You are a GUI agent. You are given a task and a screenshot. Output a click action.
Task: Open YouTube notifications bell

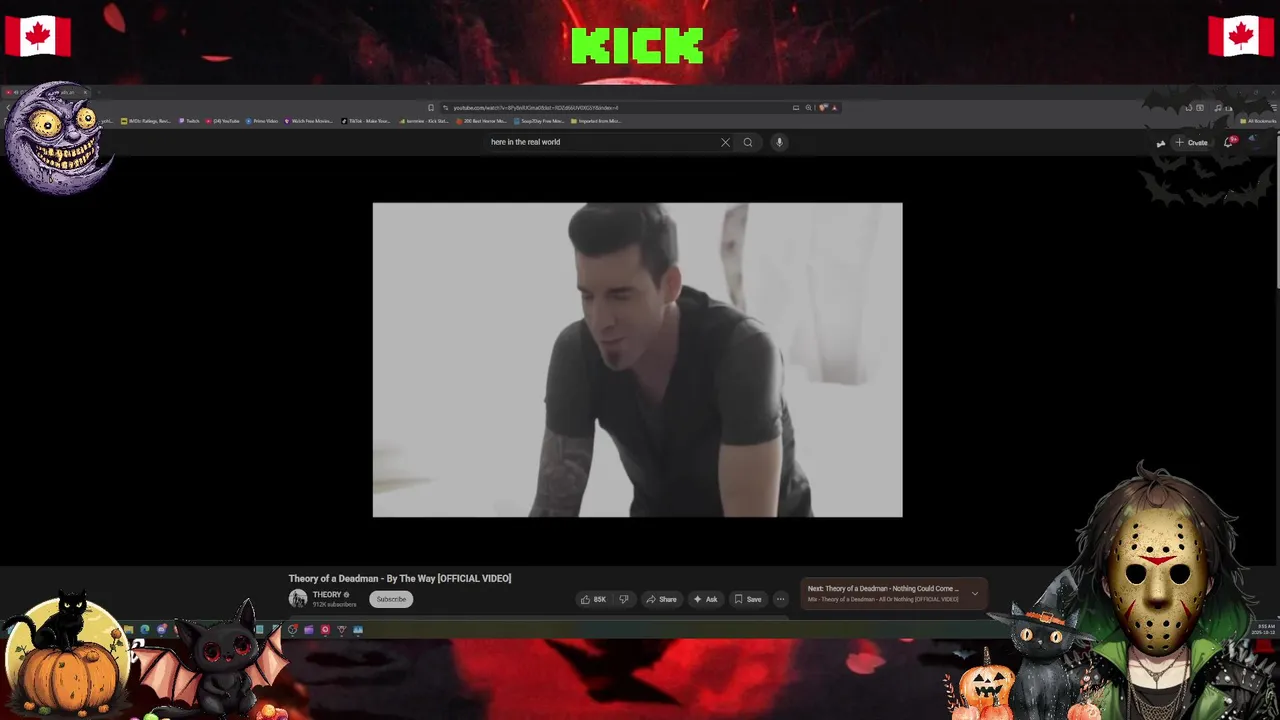coord(1229,142)
